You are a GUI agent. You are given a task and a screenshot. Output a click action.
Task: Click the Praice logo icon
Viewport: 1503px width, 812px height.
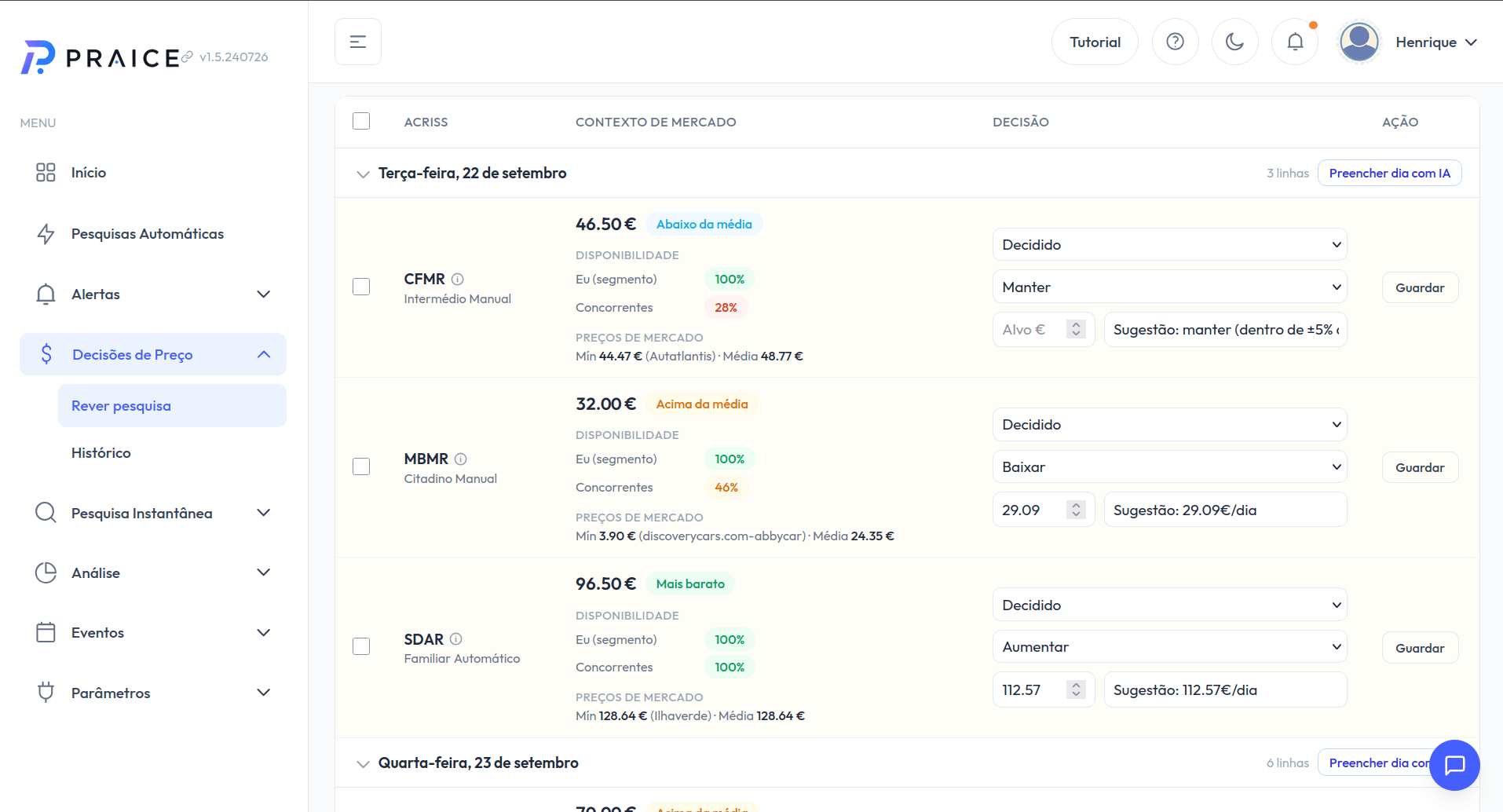pos(38,57)
